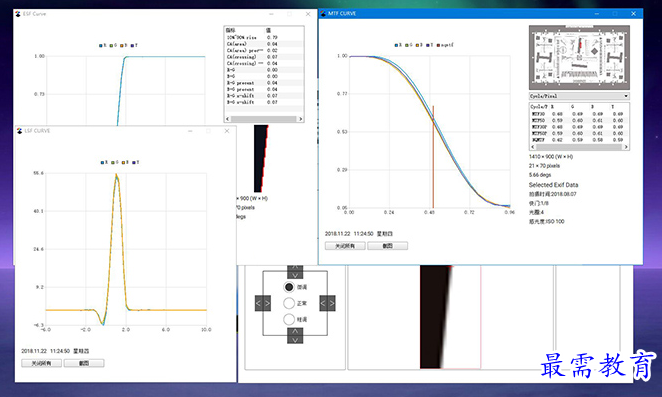This screenshot has height=397, width=662.
Task: Toggle R series in ESF chart legend
Action: (x=103, y=45)
